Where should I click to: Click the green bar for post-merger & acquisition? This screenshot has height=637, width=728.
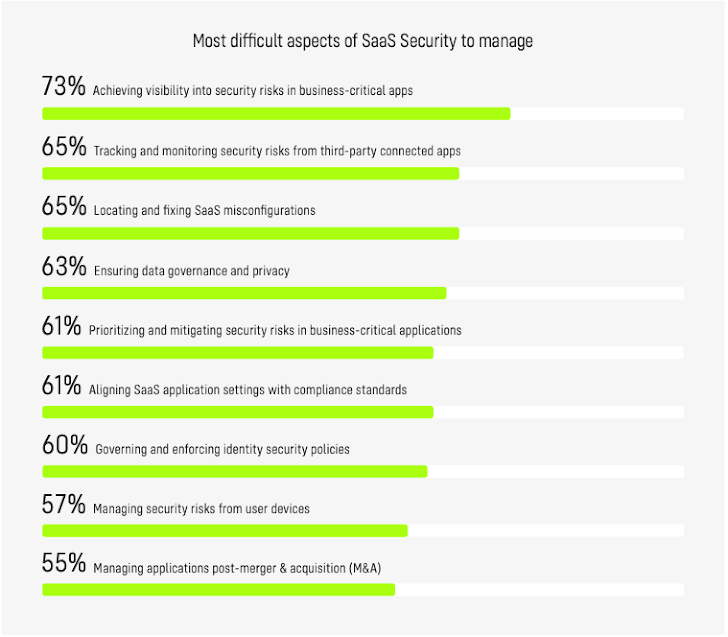coord(218,590)
